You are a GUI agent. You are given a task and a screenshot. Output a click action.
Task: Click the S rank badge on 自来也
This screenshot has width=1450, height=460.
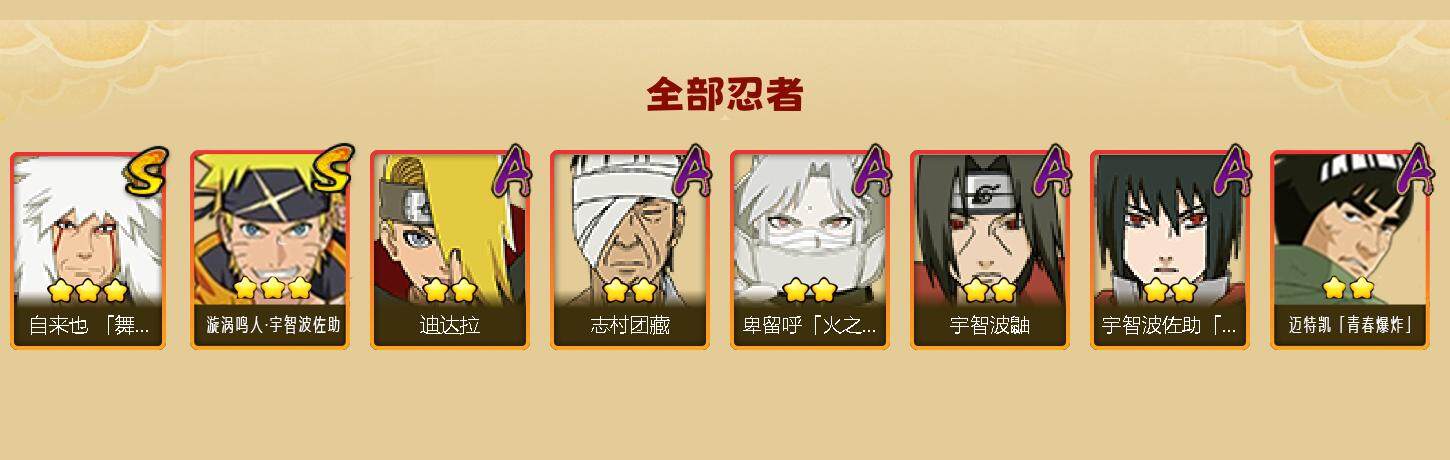click(x=147, y=170)
